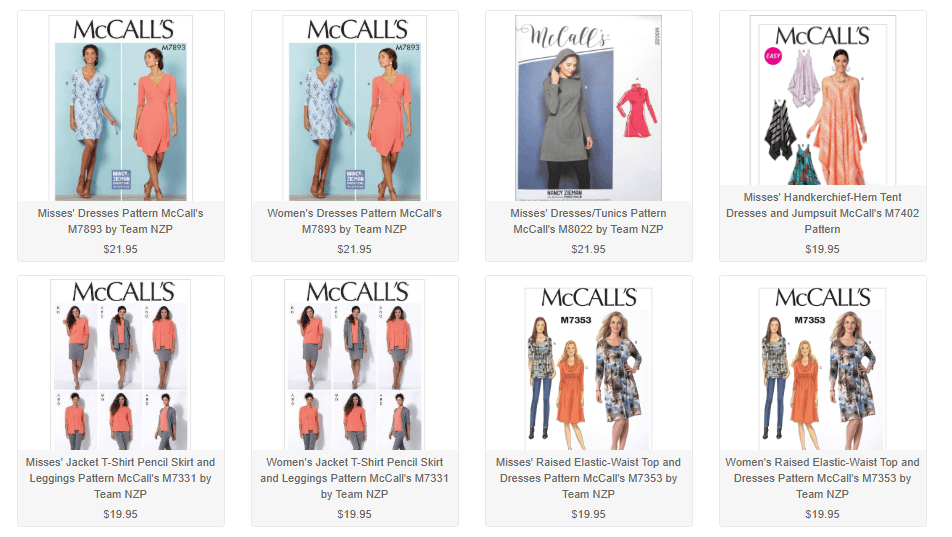Click the hooded tunic M8022 pattern image
Viewport: 952px width, 537px height.
[588, 108]
